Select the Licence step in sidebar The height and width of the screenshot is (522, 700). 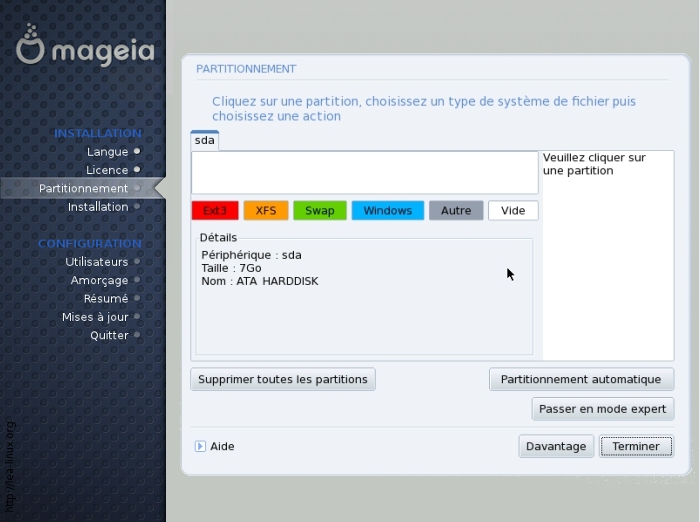tap(107, 171)
